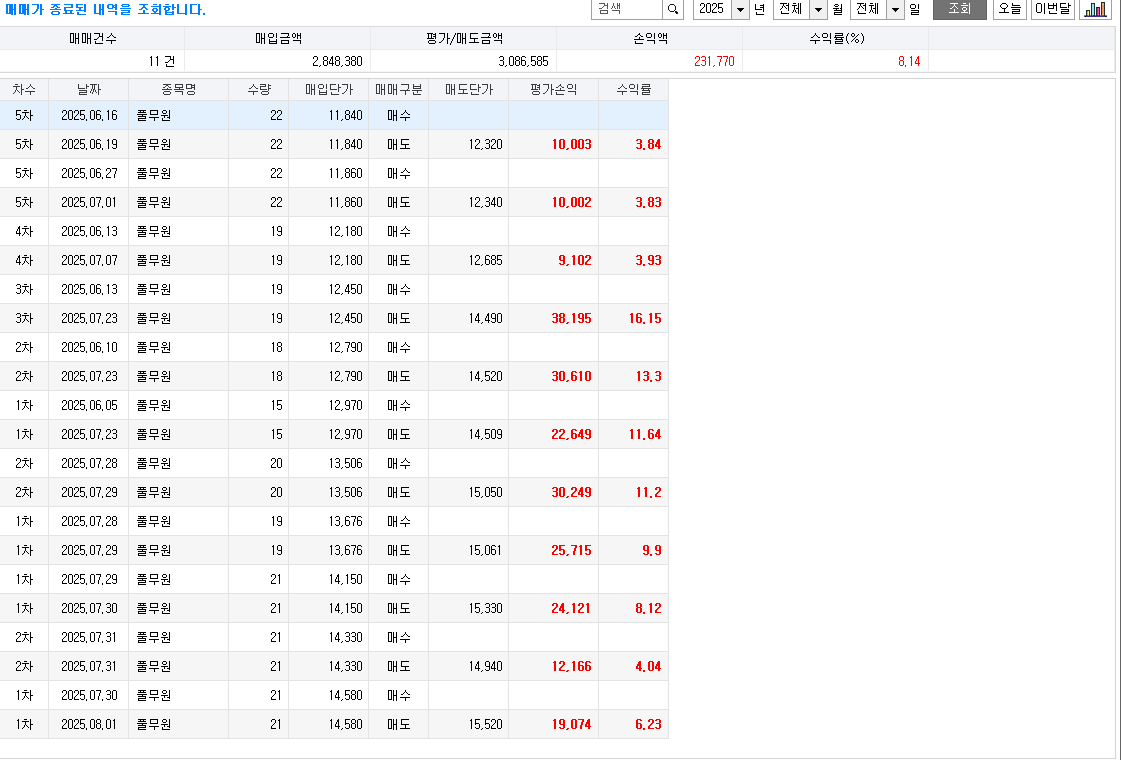Image resolution: width=1121 pixels, height=760 pixels.
Task: Click the 15,050 sell price cell
Action: [x=485, y=492]
